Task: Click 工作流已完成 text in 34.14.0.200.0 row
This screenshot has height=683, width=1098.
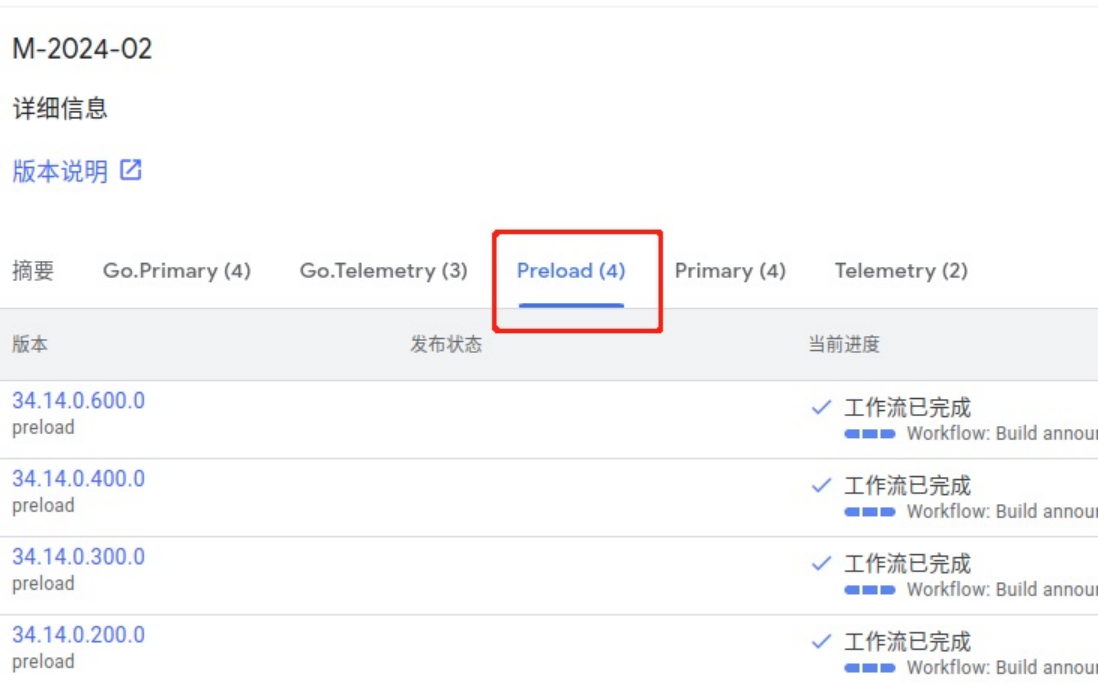Action: pos(908,641)
